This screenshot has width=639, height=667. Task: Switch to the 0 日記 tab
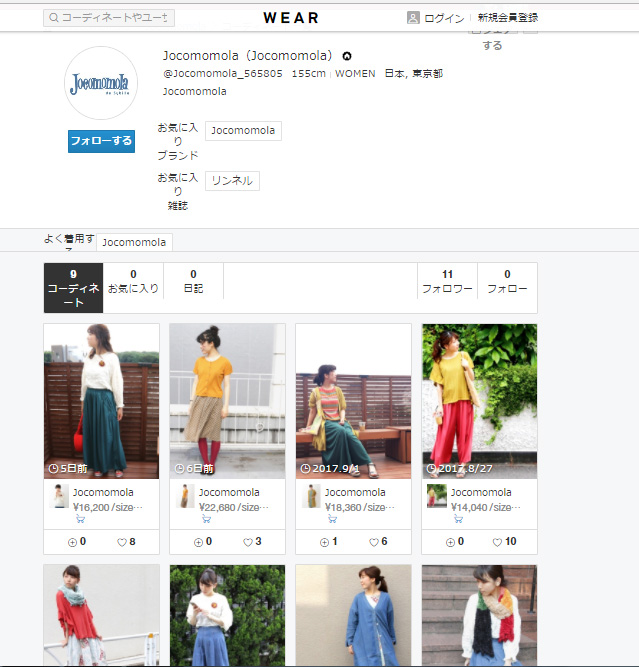[x=193, y=282]
